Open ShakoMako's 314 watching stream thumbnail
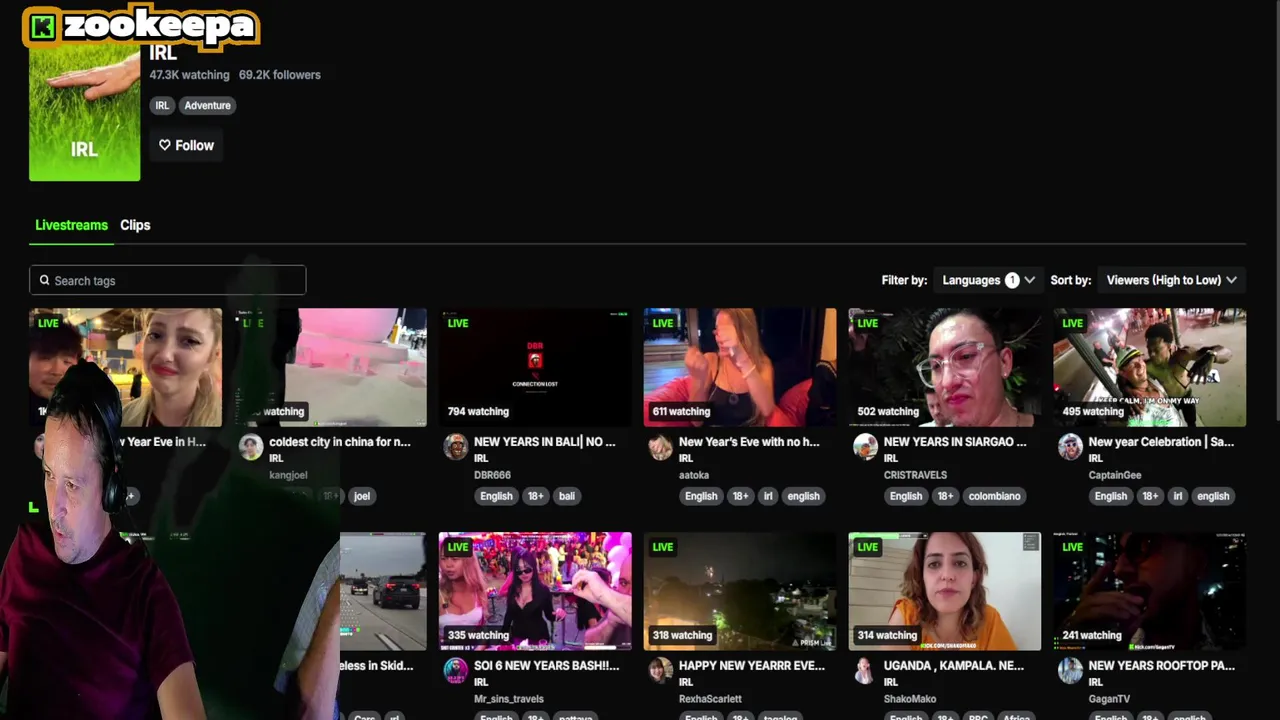Screen dimensions: 1280x720 (x=945, y=591)
